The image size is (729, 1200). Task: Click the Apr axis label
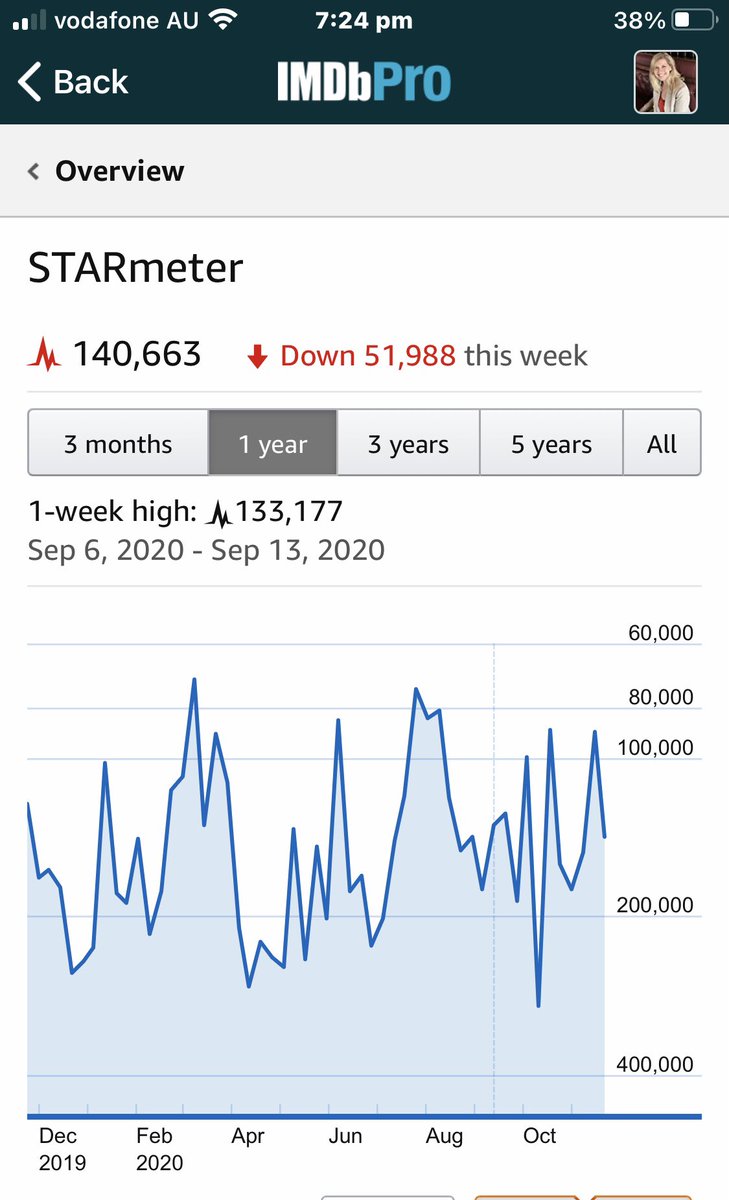(248, 1136)
